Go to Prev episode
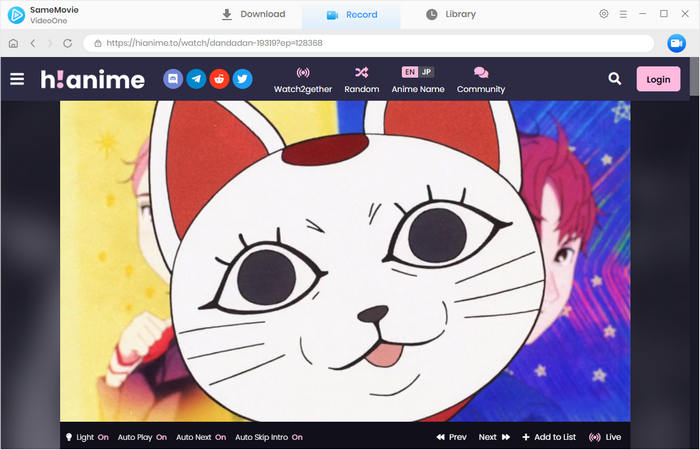The image size is (700, 450). click(x=452, y=437)
